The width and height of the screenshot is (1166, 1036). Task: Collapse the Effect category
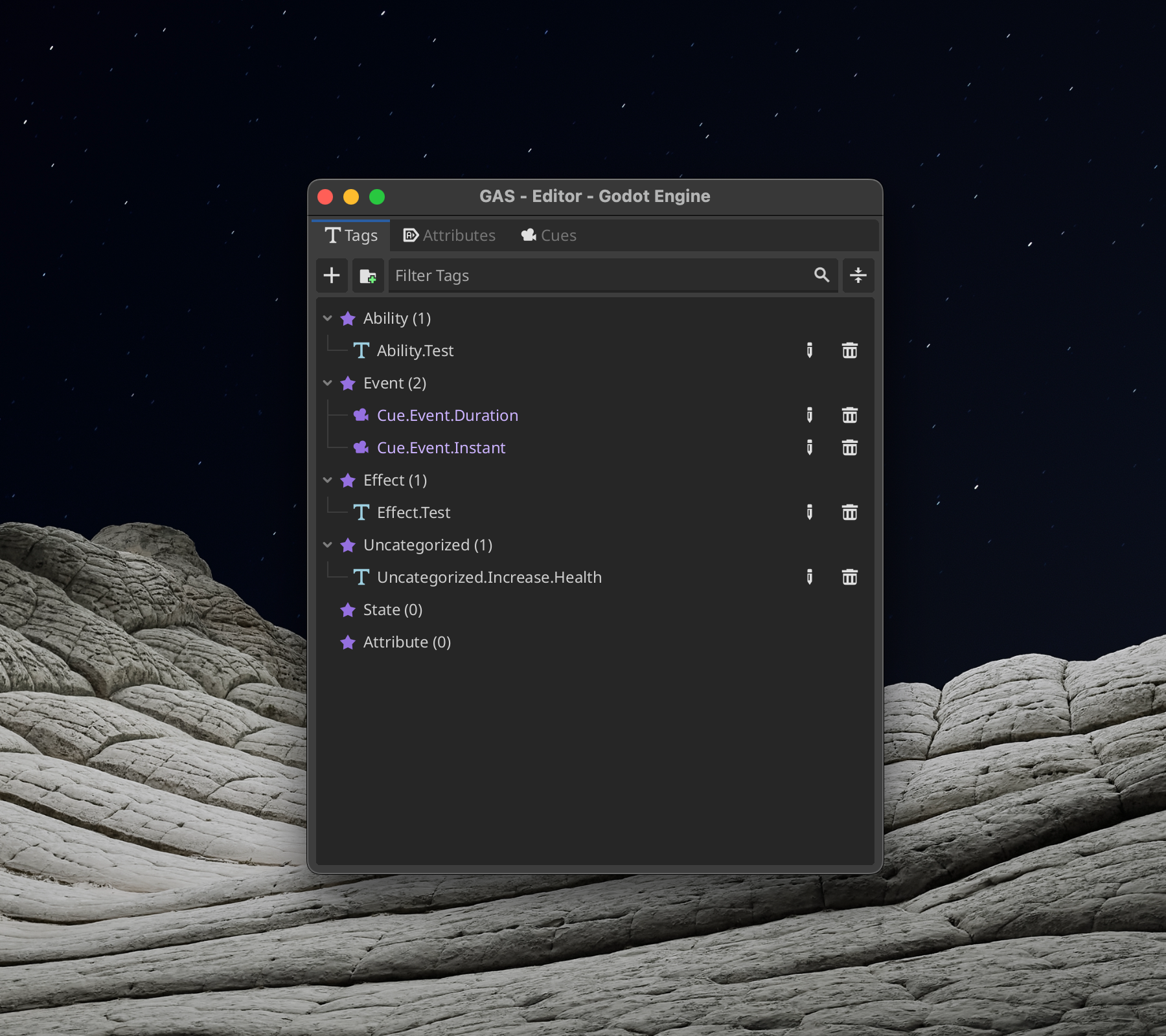(x=328, y=480)
